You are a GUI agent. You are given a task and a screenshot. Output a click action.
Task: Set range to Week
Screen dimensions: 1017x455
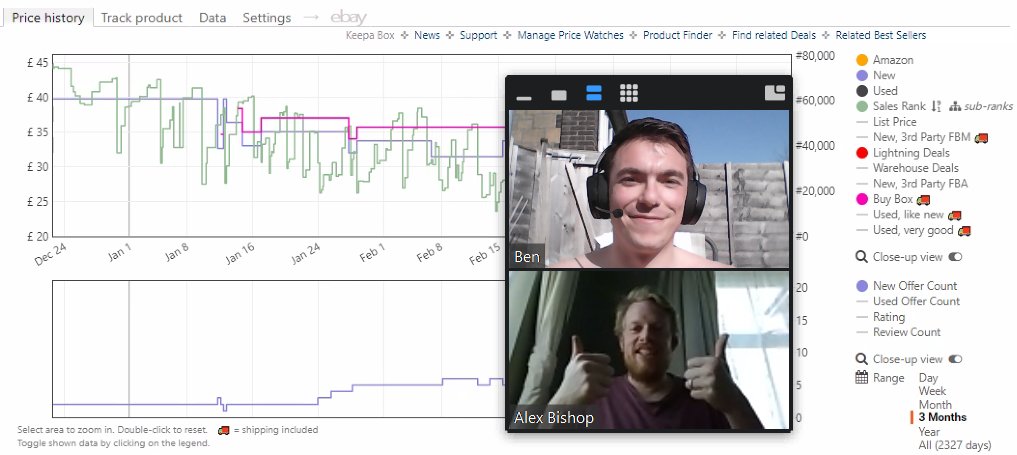tap(932, 391)
